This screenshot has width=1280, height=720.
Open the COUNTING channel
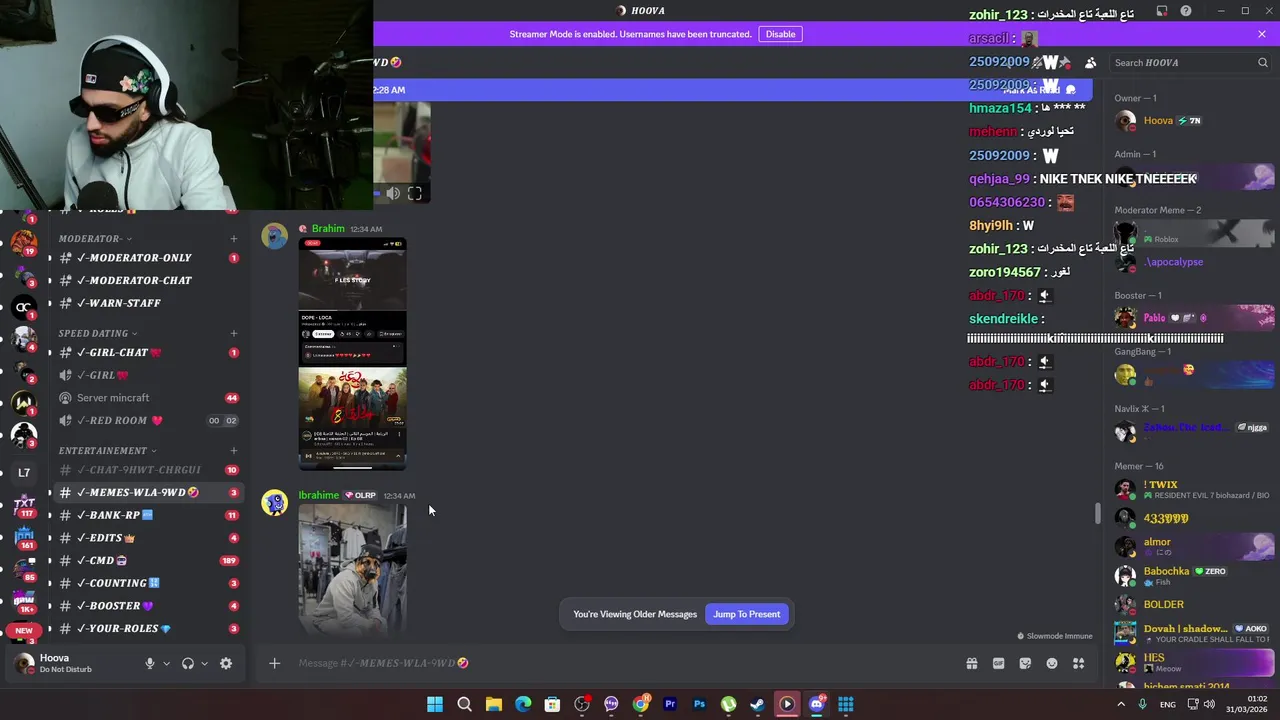click(x=148, y=583)
